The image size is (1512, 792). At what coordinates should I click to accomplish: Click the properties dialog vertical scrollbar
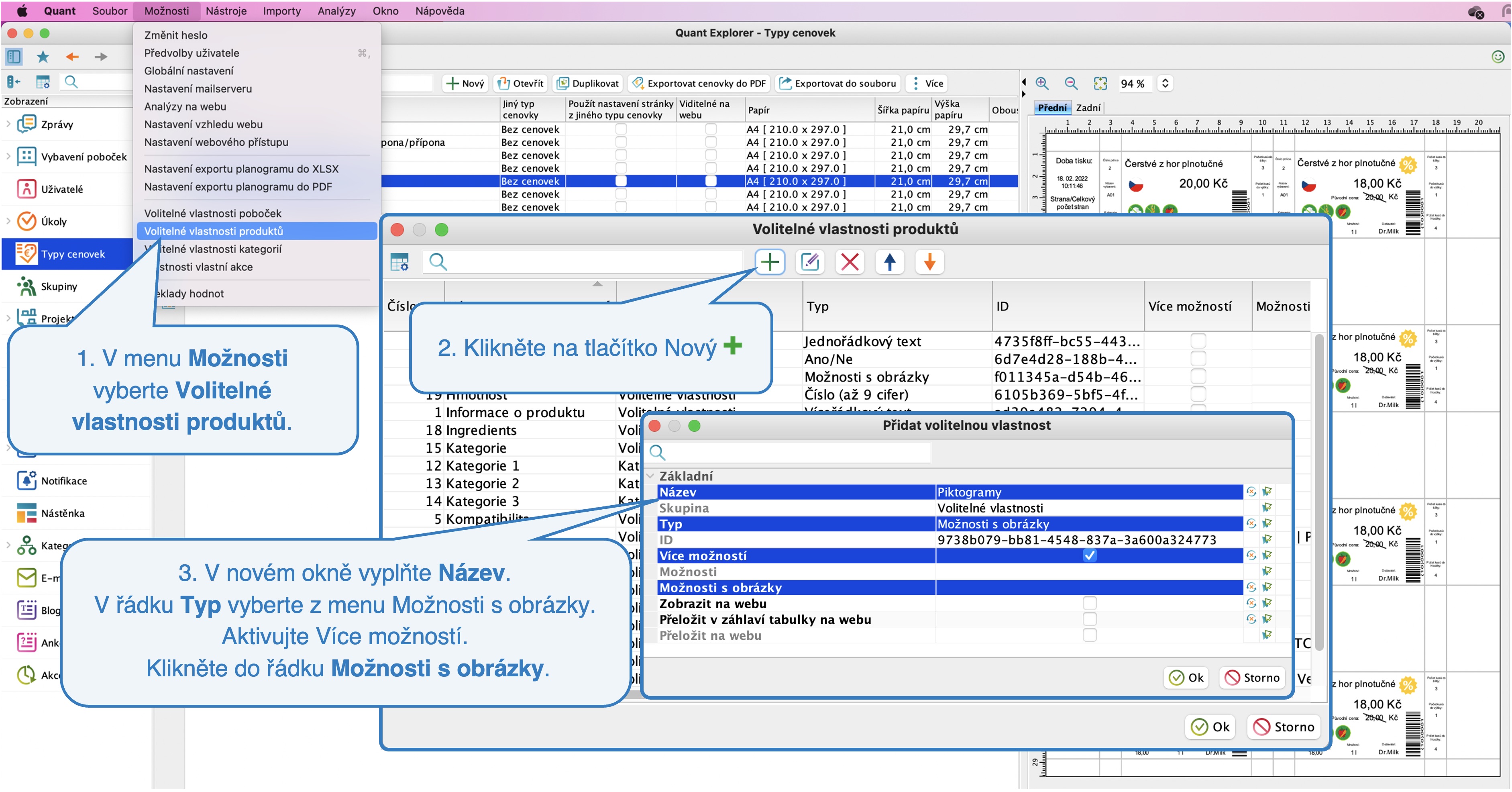pyautogui.click(x=1318, y=492)
